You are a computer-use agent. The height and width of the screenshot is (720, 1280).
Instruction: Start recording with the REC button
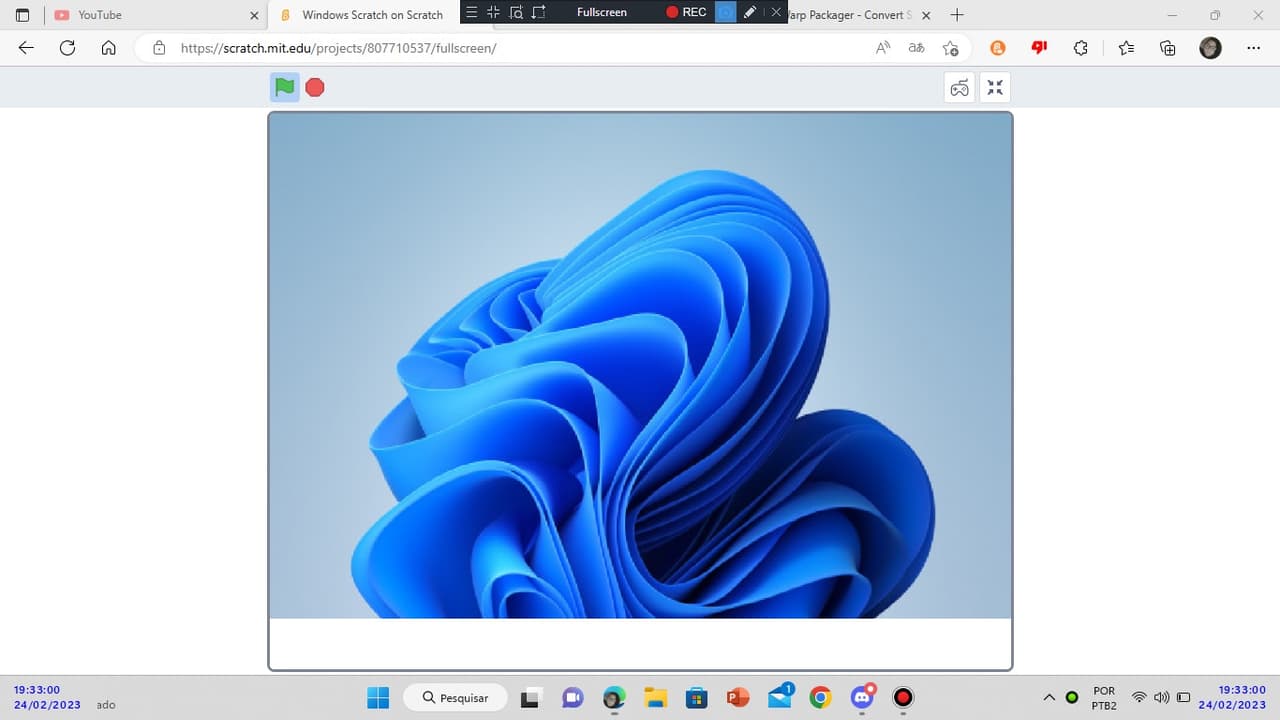pyautogui.click(x=686, y=12)
